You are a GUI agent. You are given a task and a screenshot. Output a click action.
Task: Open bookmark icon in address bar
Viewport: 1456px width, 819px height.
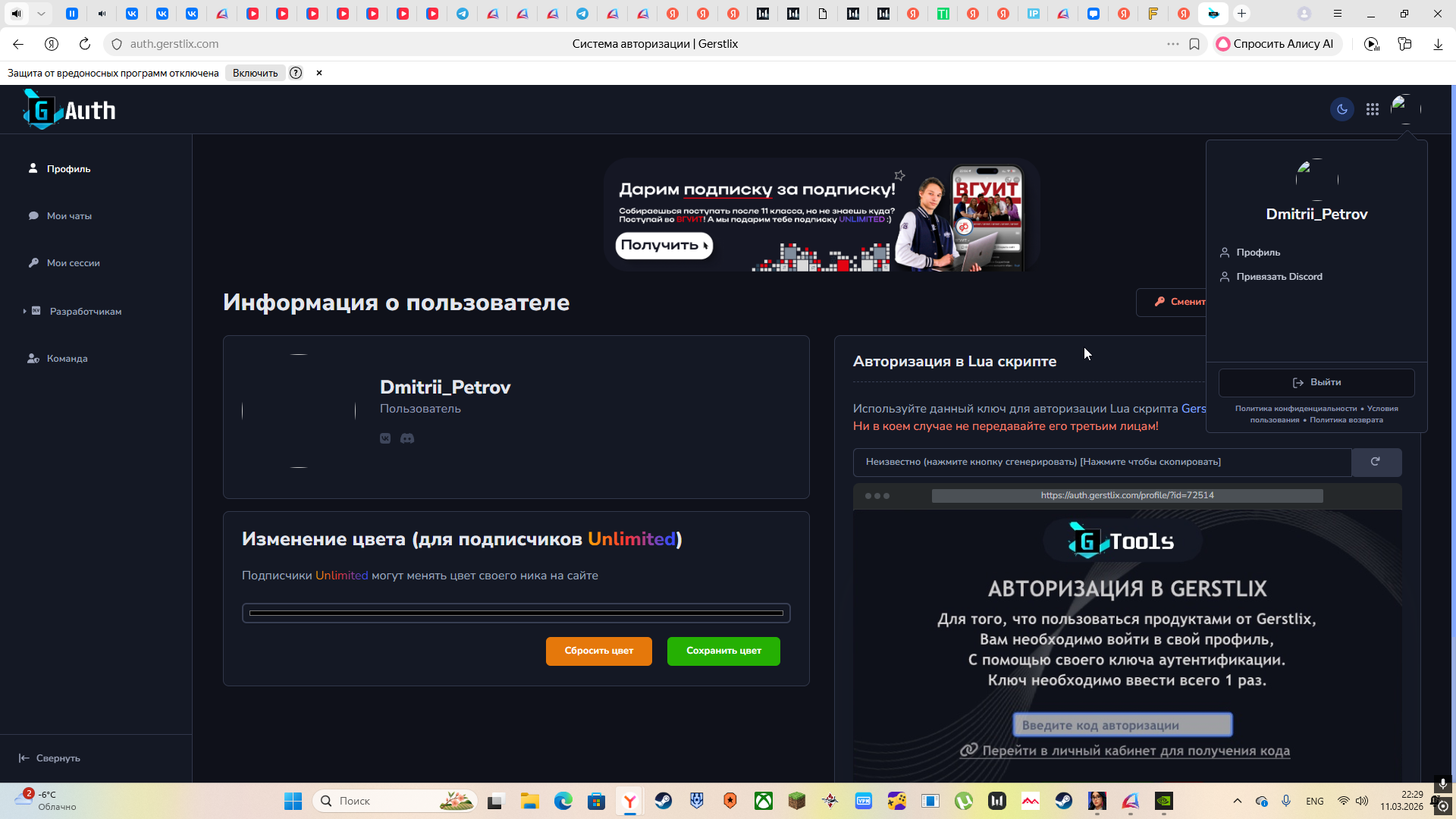point(1194,44)
